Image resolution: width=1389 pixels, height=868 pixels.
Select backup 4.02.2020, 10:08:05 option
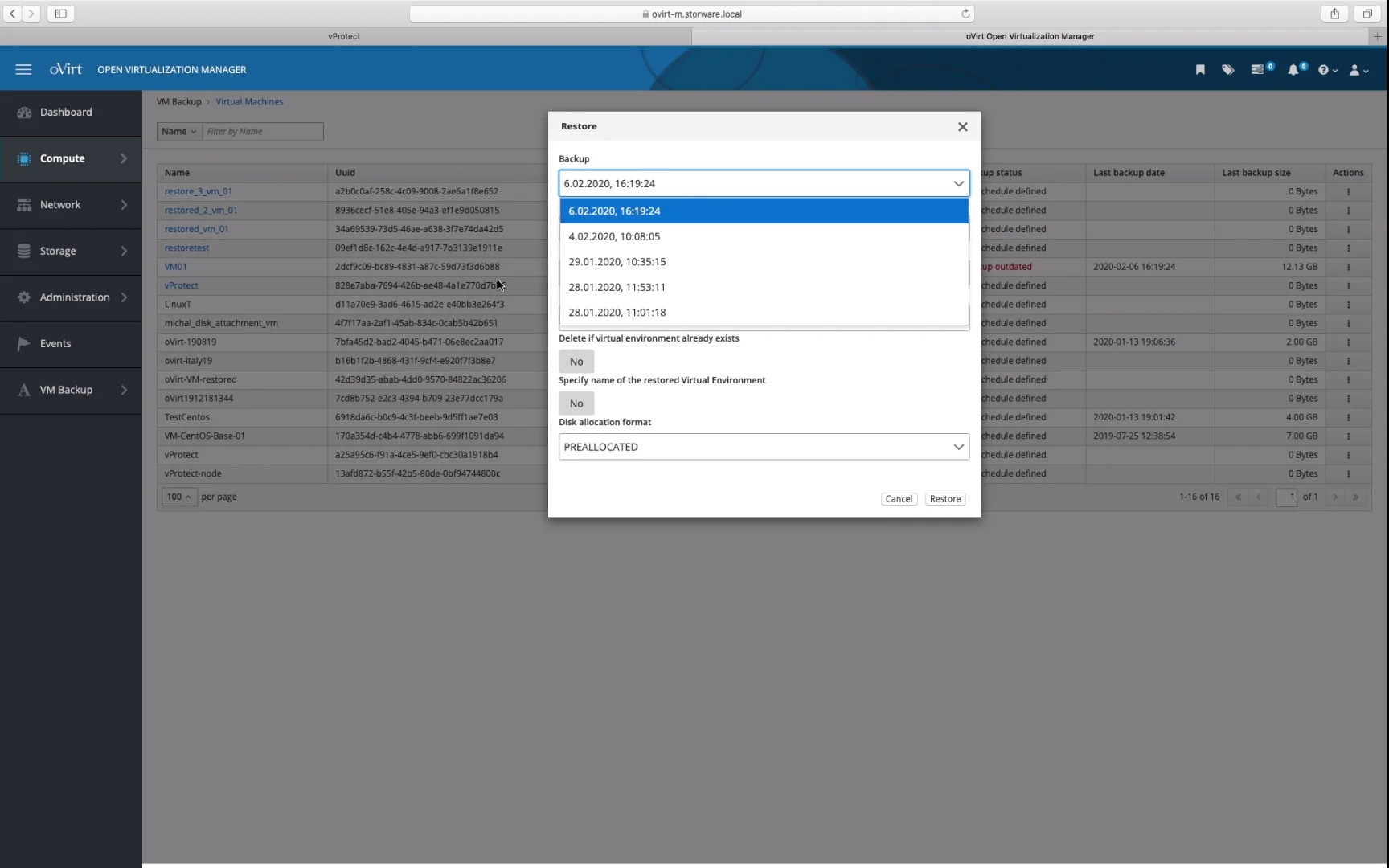tap(764, 236)
